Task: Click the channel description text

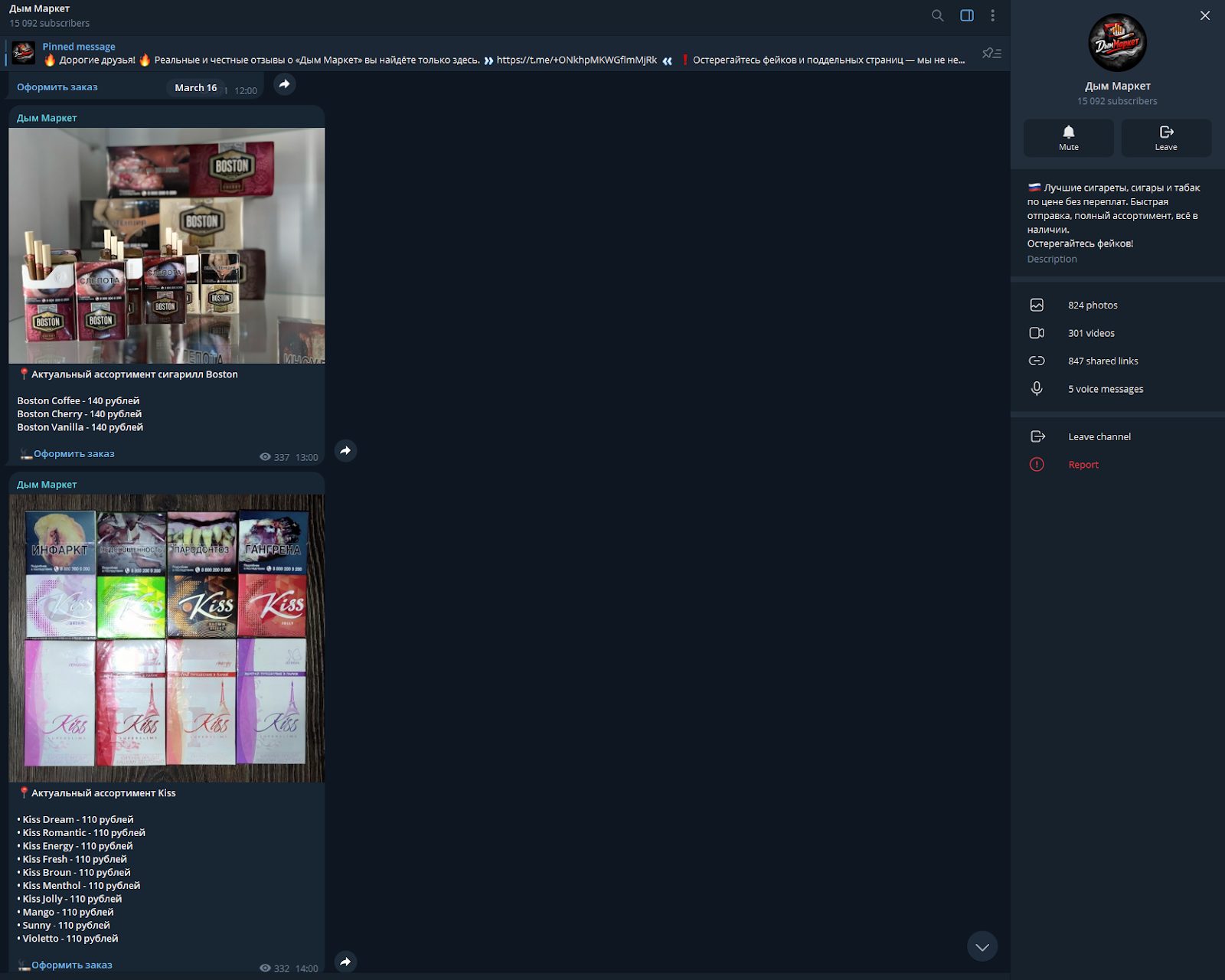Action: pyautogui.click(x=1114, y=215)
